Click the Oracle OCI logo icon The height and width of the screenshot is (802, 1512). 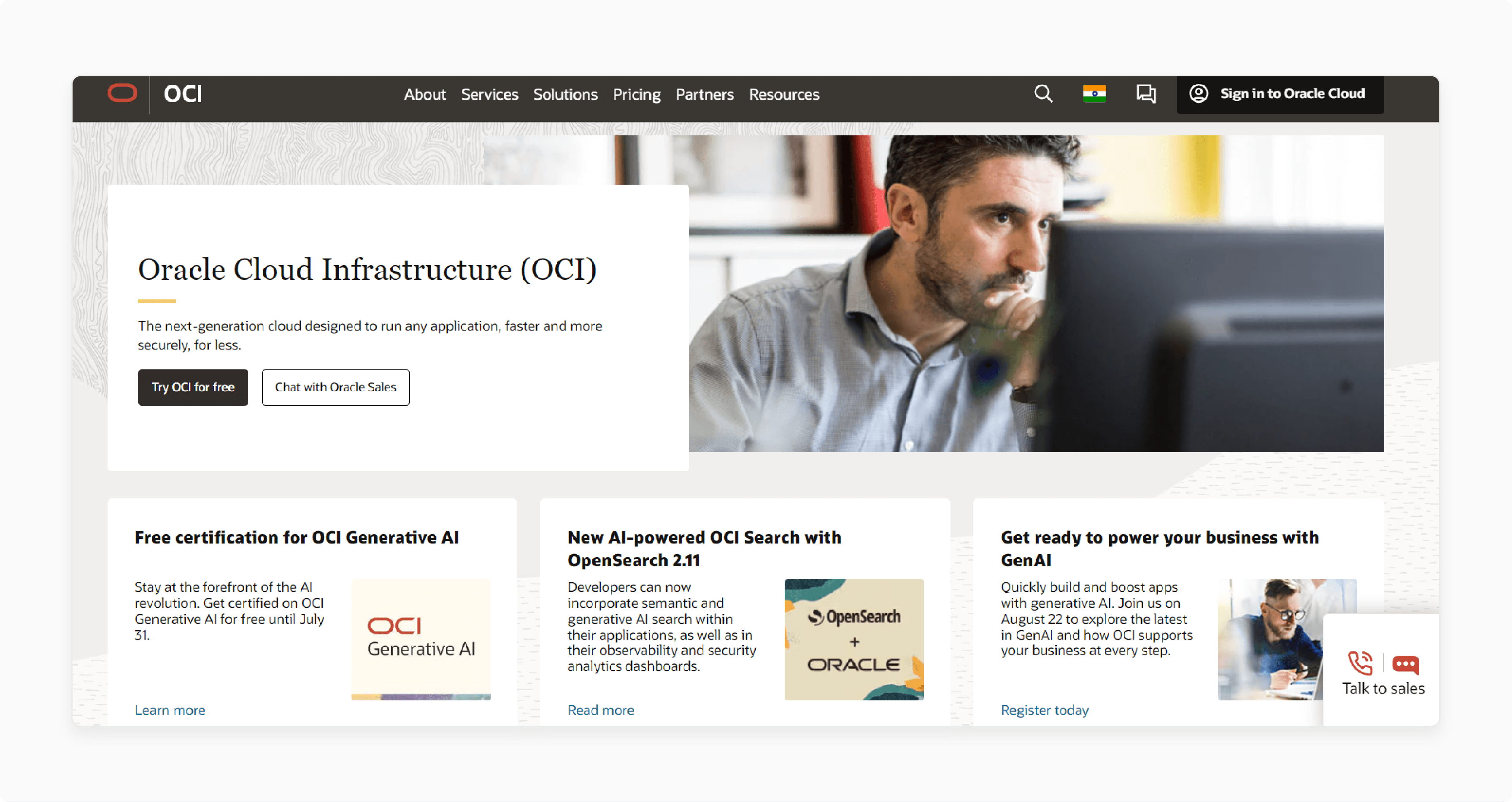(119, 94)
